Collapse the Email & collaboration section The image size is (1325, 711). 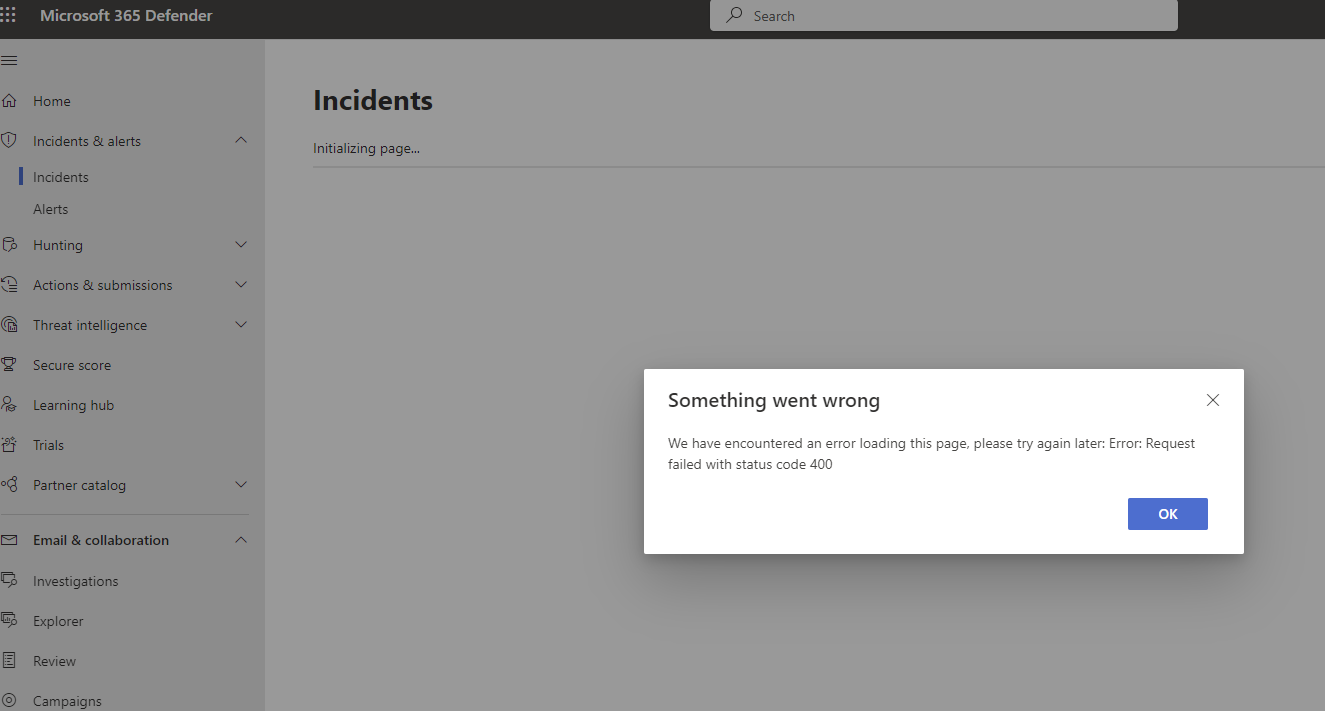[x=240, y=540]
